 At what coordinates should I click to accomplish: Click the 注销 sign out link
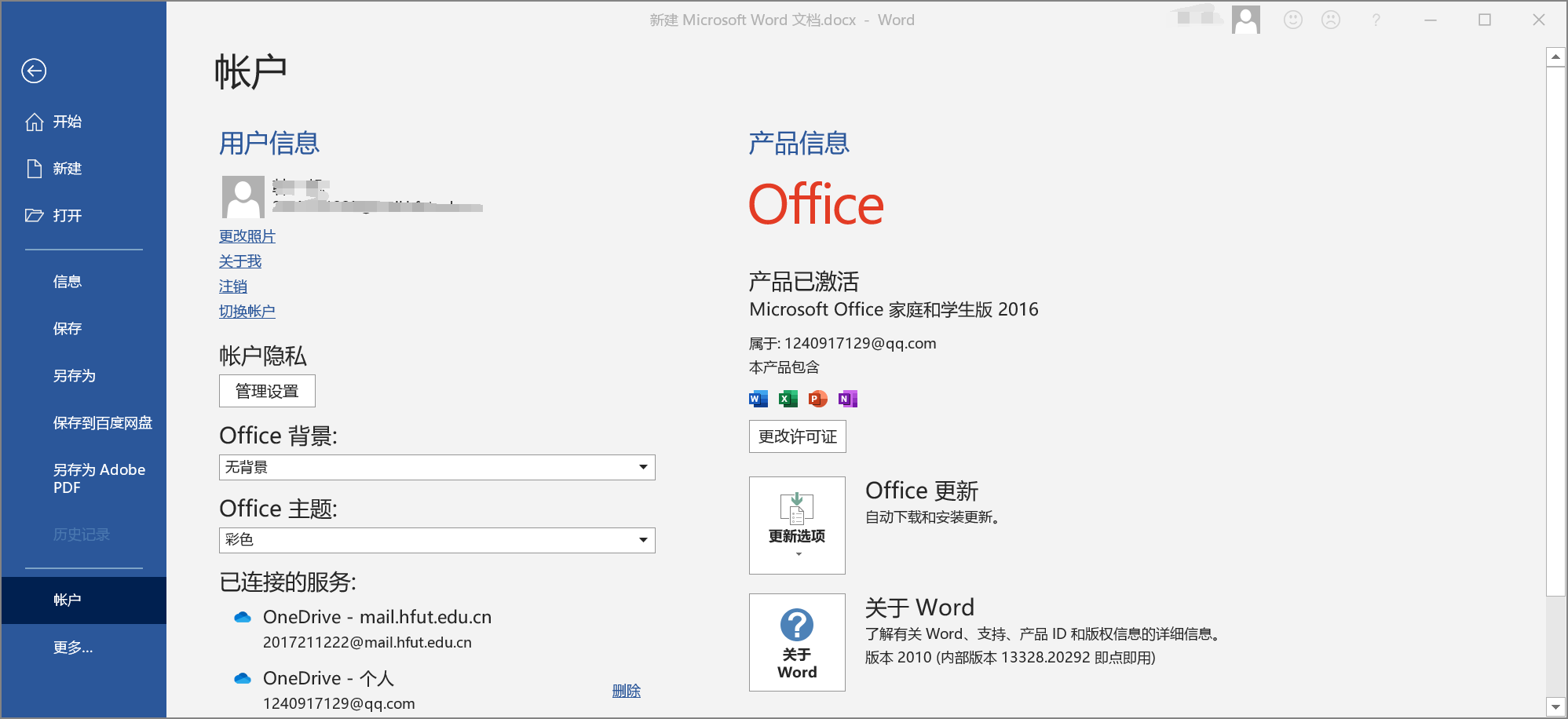233,287
